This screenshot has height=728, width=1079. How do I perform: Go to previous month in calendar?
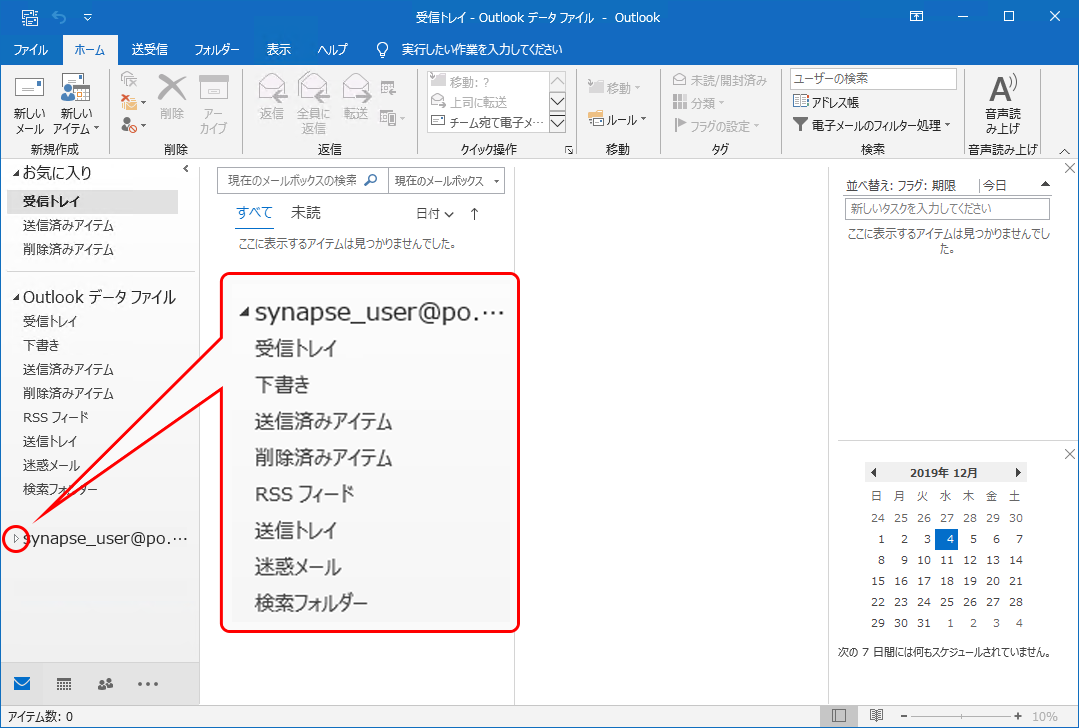874,473
